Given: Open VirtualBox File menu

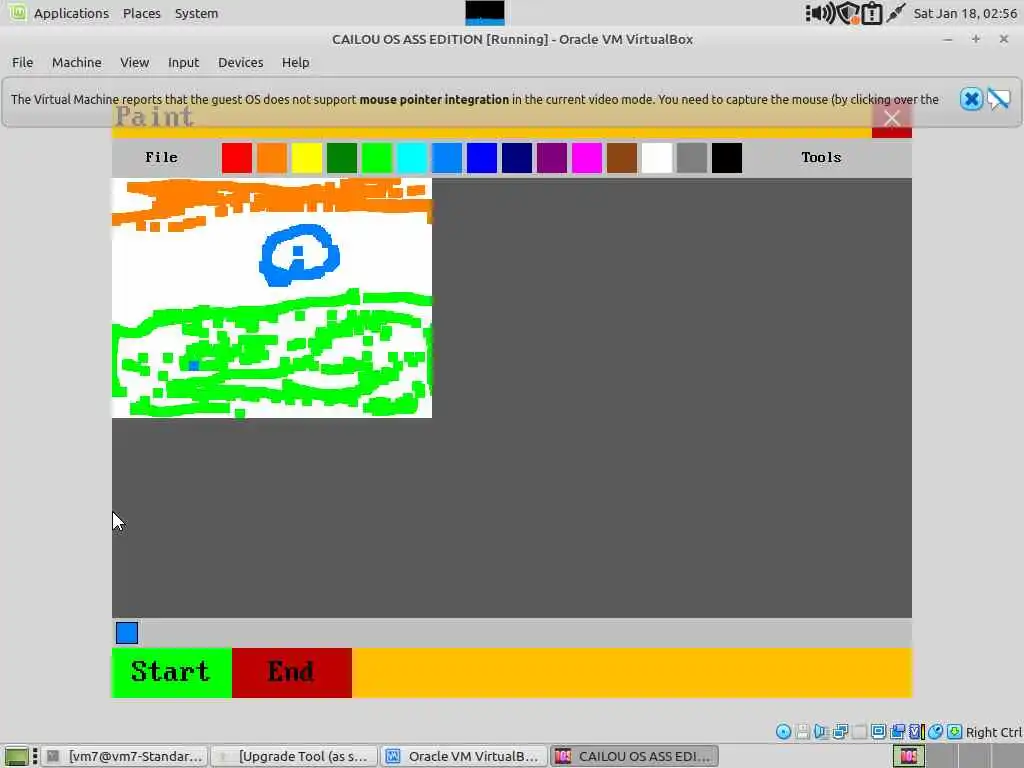Looking at the screenshot, I should pyautogui.click(x=22, y=63).
